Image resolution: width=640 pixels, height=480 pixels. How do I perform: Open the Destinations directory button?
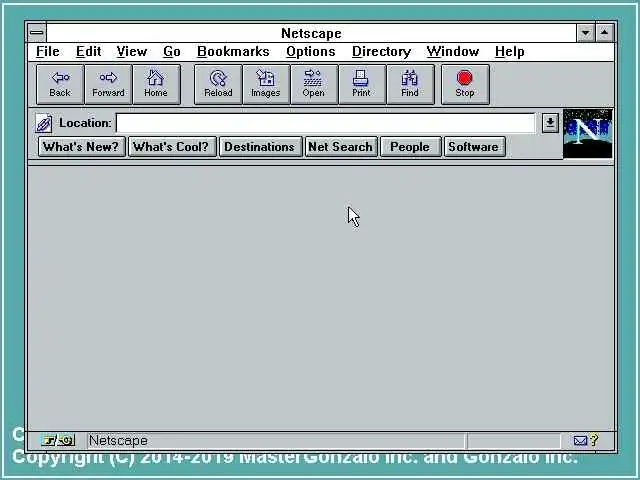pos(260,147)
